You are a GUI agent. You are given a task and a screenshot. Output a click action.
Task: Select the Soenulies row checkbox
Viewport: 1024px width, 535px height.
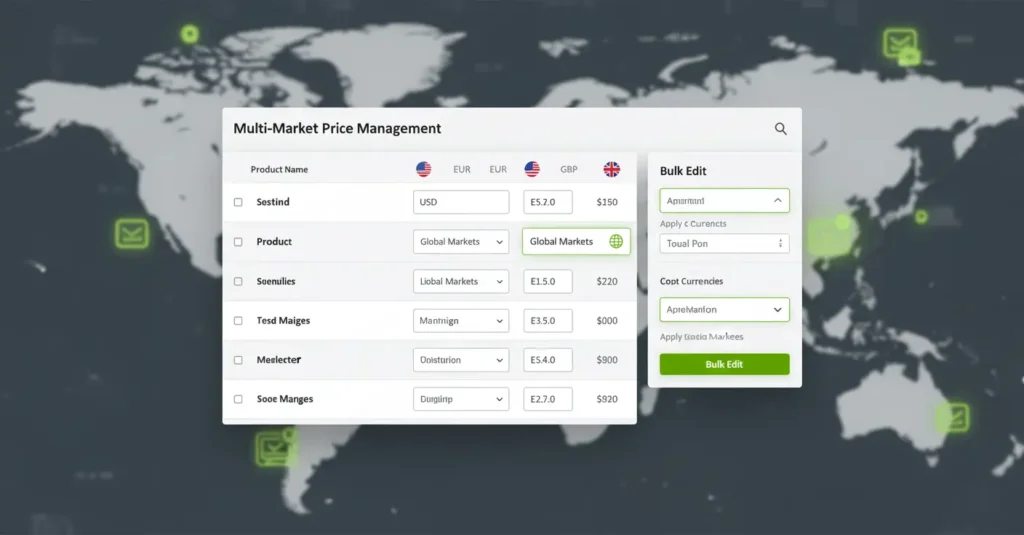(x=238, y=282)
